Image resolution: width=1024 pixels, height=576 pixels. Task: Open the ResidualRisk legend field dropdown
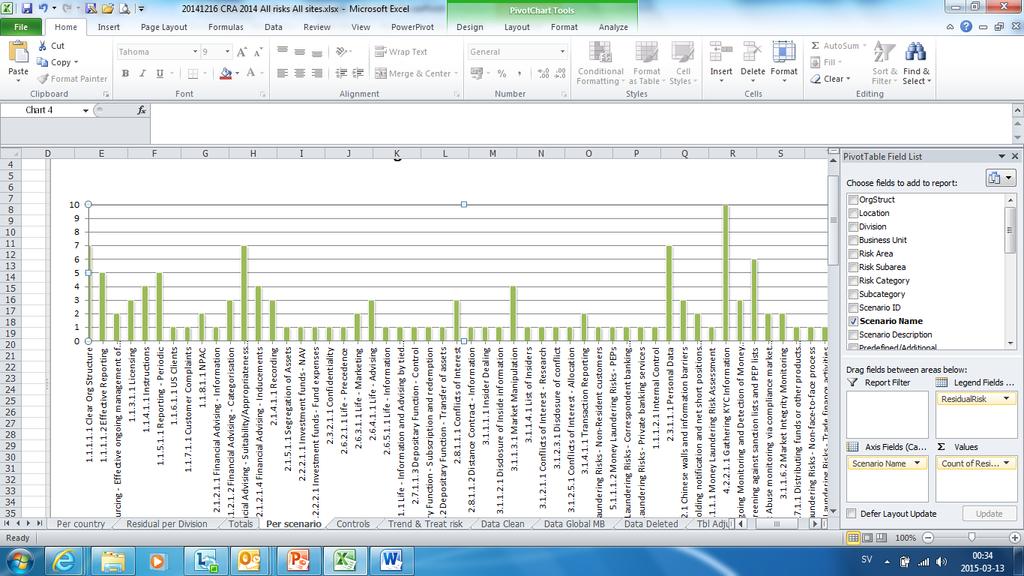coord(1006,398)
